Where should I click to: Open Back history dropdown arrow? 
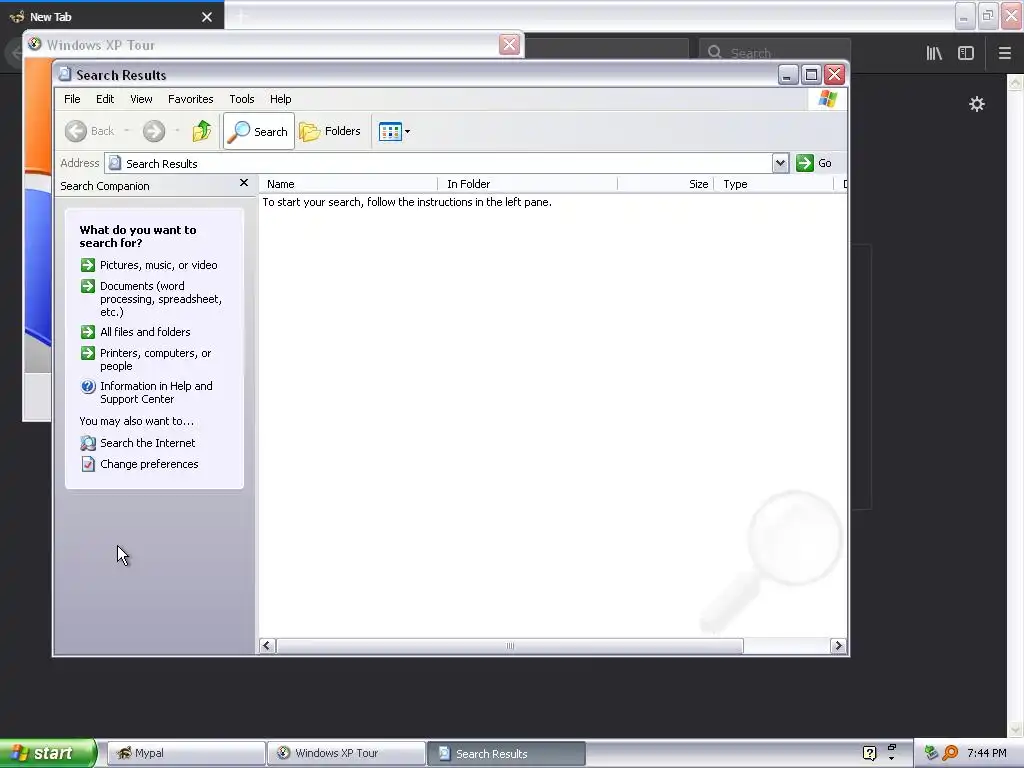coord(127,131)
